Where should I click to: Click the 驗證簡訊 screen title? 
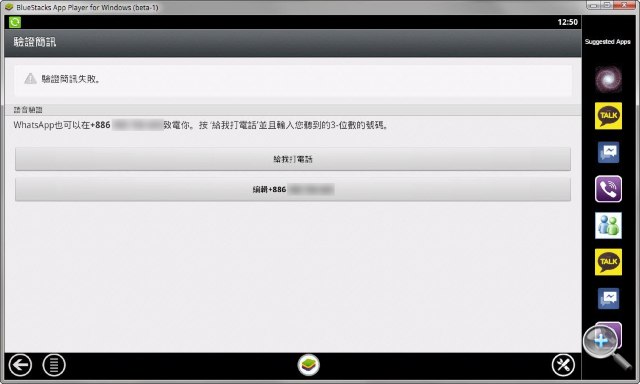click(35, 42)
